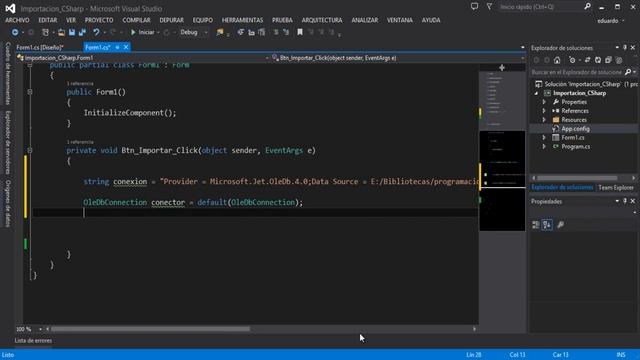
Task: Click the search magnifier in Solution Explorer
Action: point(628,72)
